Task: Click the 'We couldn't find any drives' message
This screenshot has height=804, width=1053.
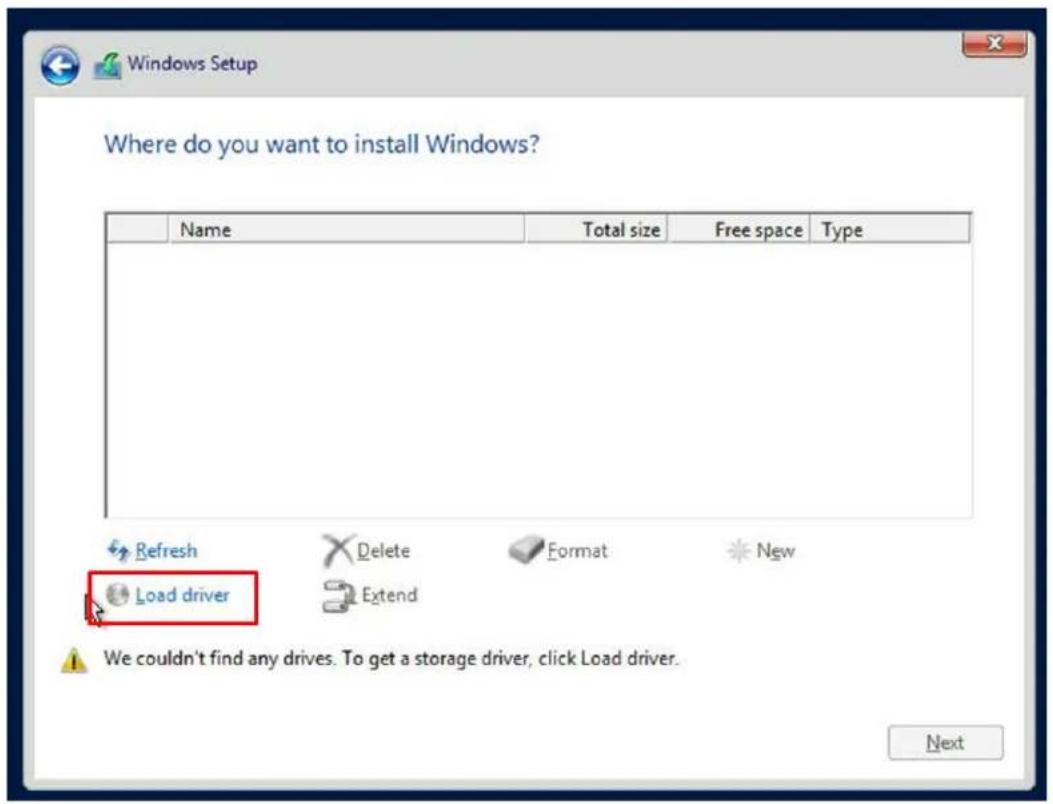Action: point(391,658)
